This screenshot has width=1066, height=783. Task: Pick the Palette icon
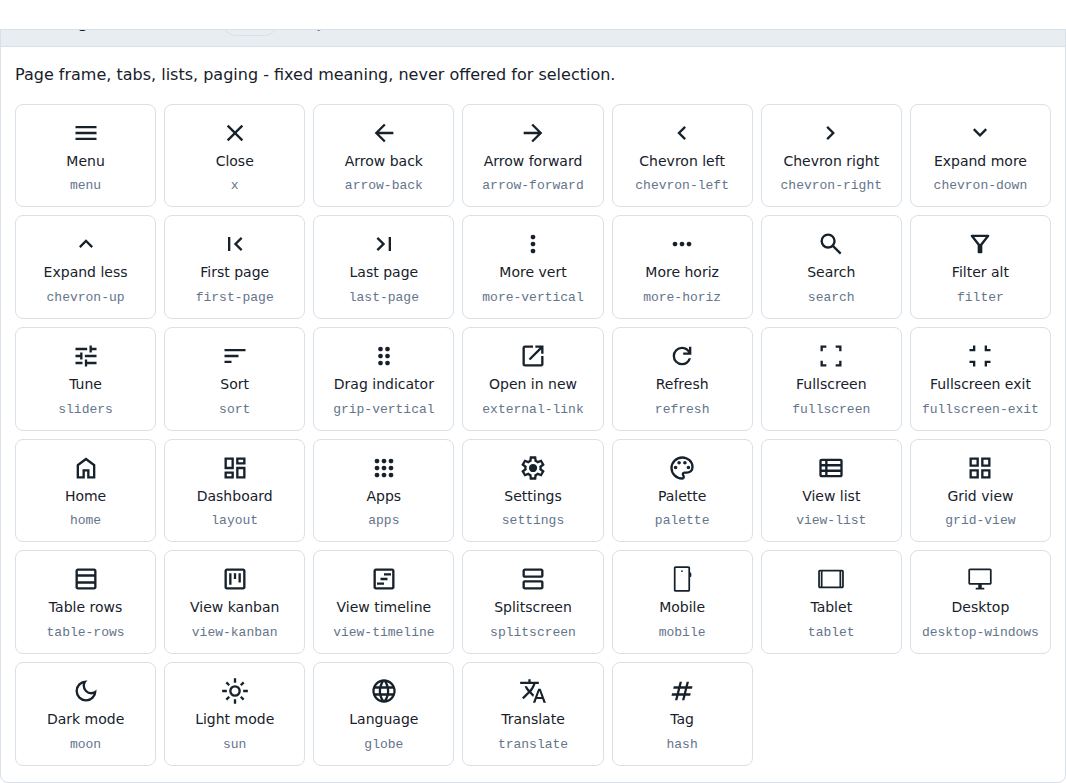pos(682,468)
